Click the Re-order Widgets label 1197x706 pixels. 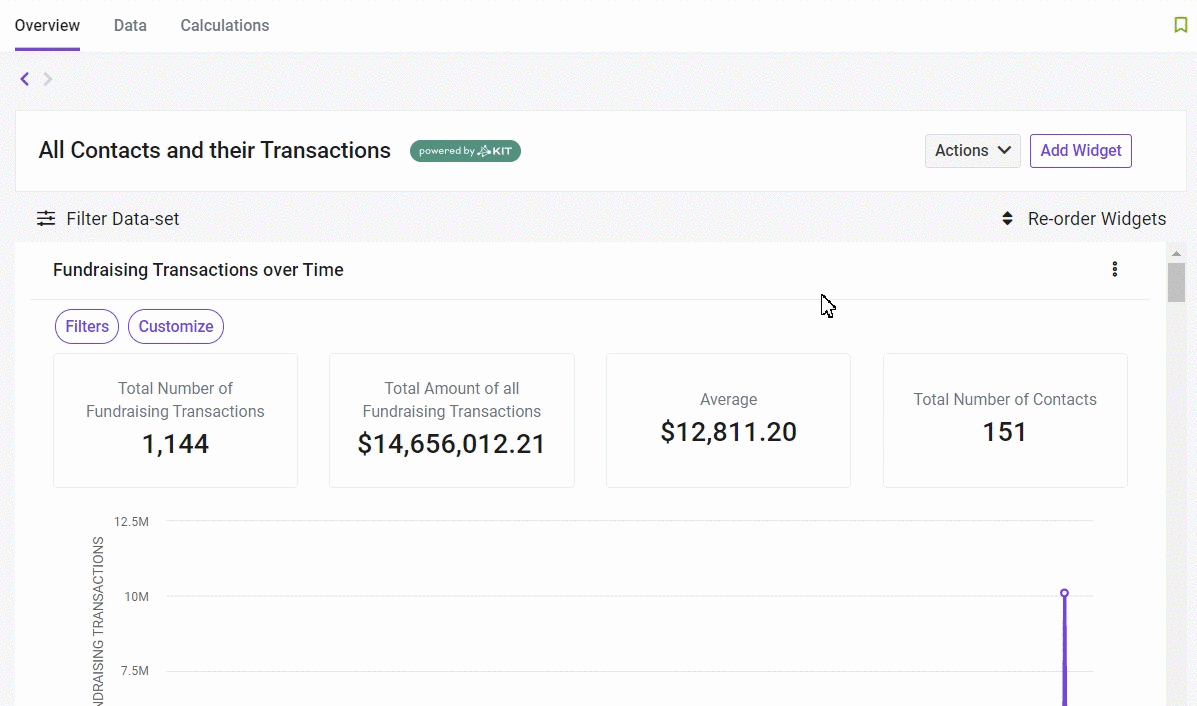coord(1096,219)
